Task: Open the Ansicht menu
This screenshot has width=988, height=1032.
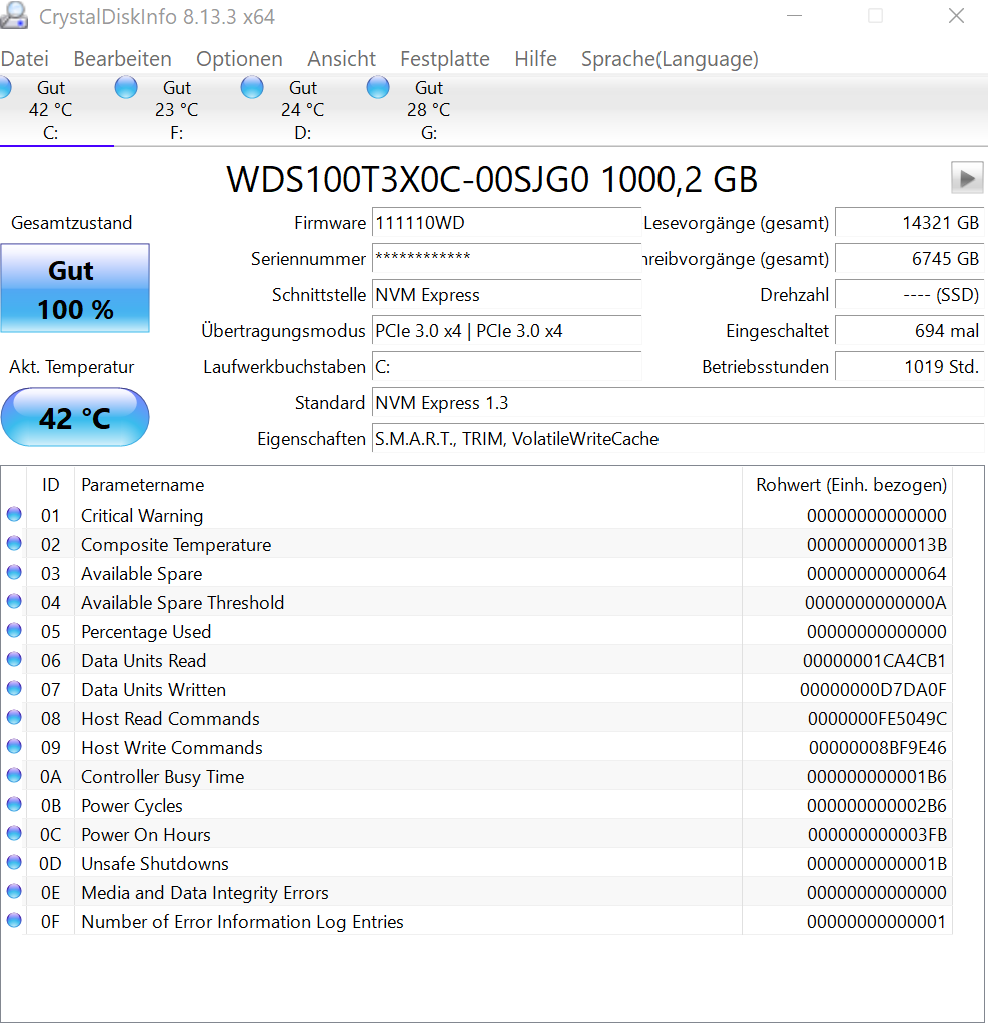Action: tap(341, 59)
